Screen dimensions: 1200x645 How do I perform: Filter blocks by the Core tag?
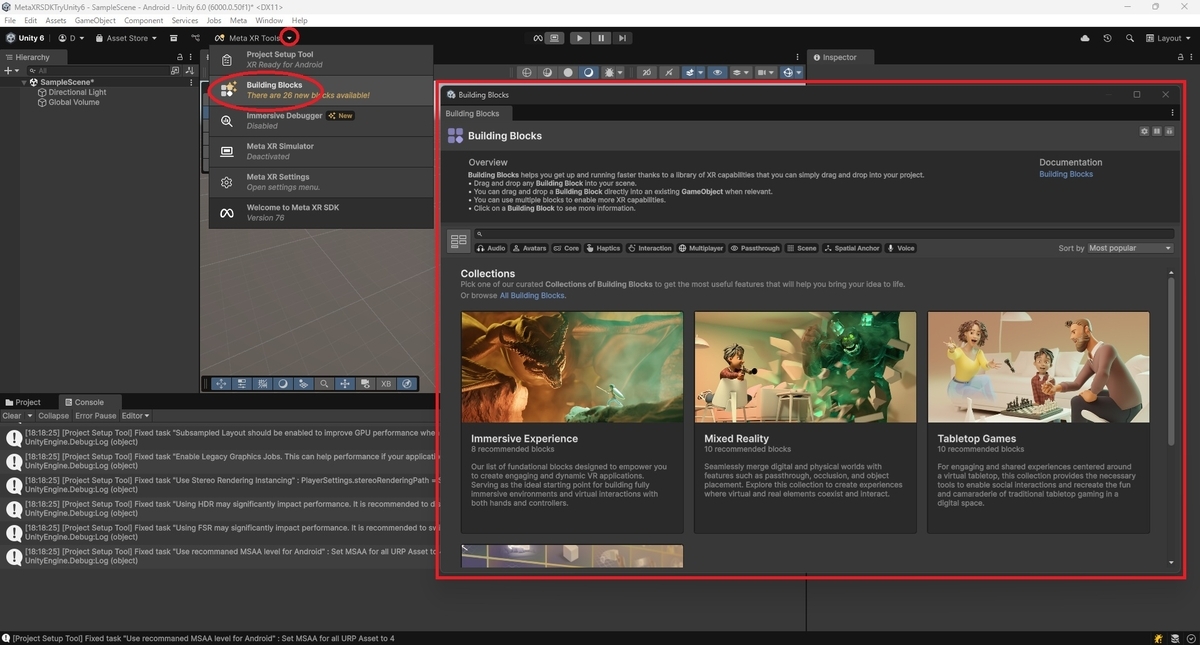(568, 248)
